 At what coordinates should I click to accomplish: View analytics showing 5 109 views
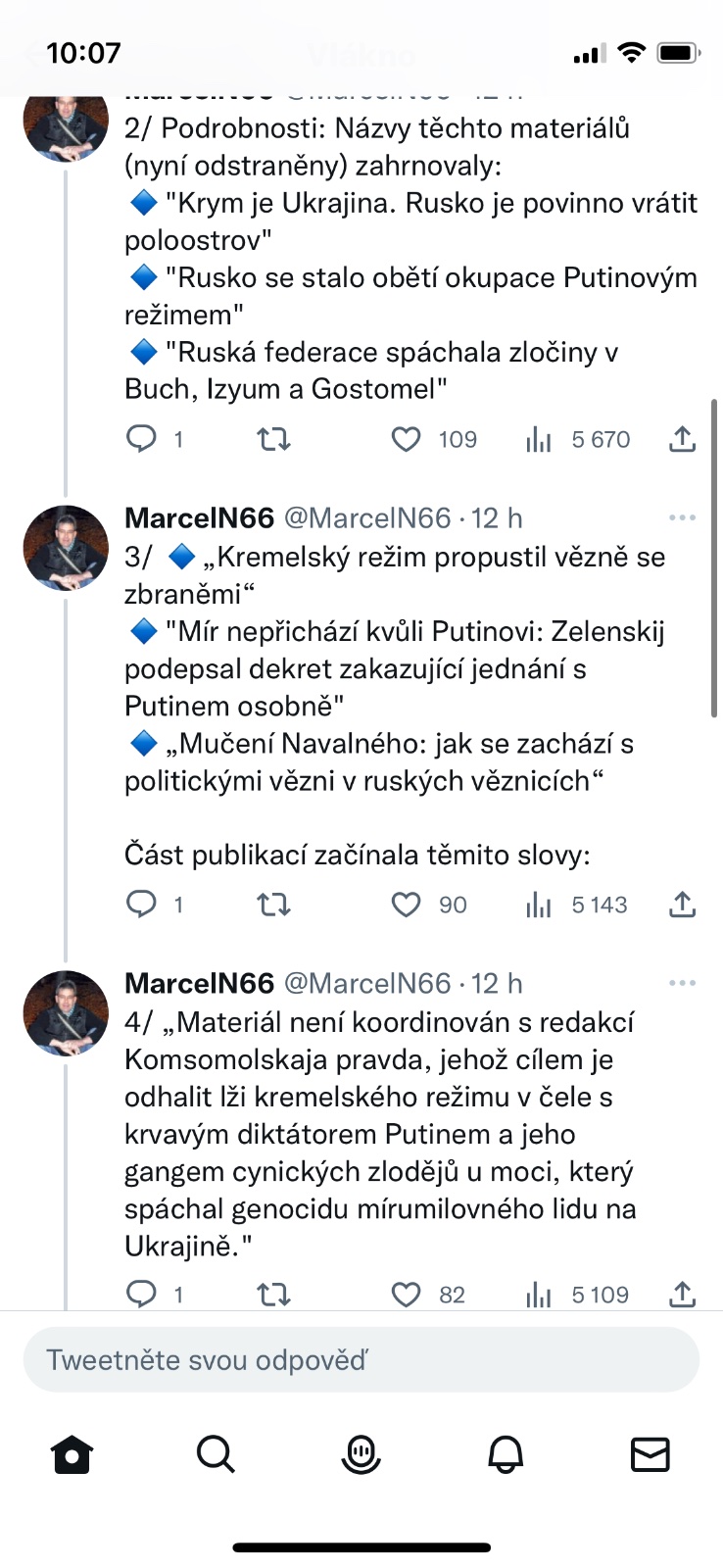(539, 1295)
